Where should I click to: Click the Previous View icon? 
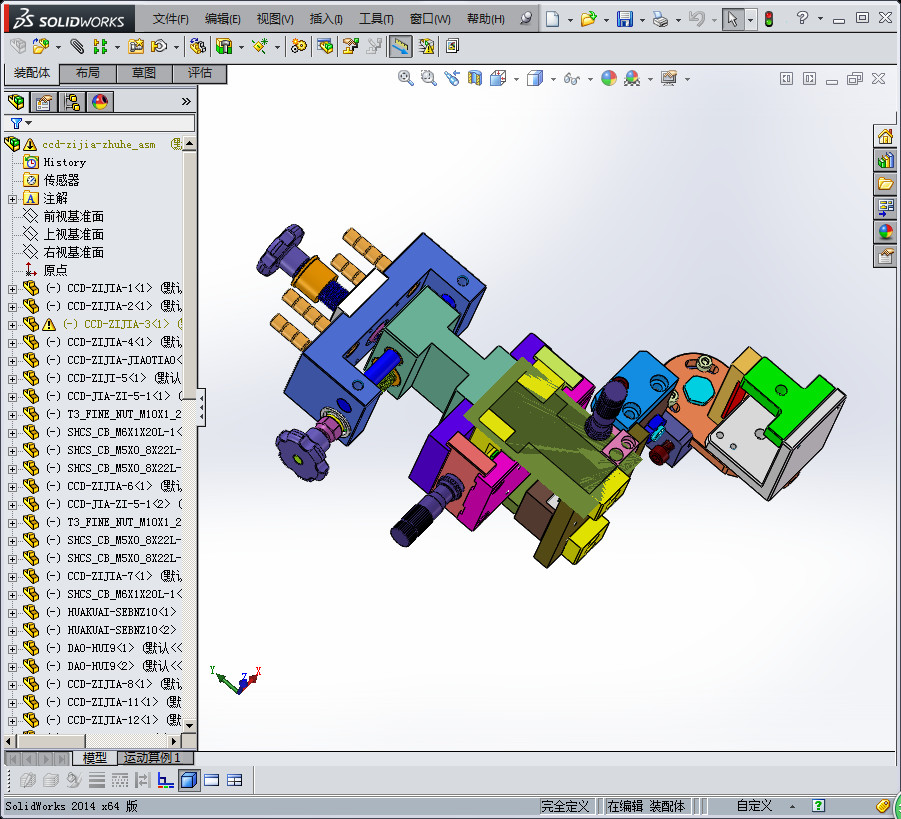click(x=452, y=78)
